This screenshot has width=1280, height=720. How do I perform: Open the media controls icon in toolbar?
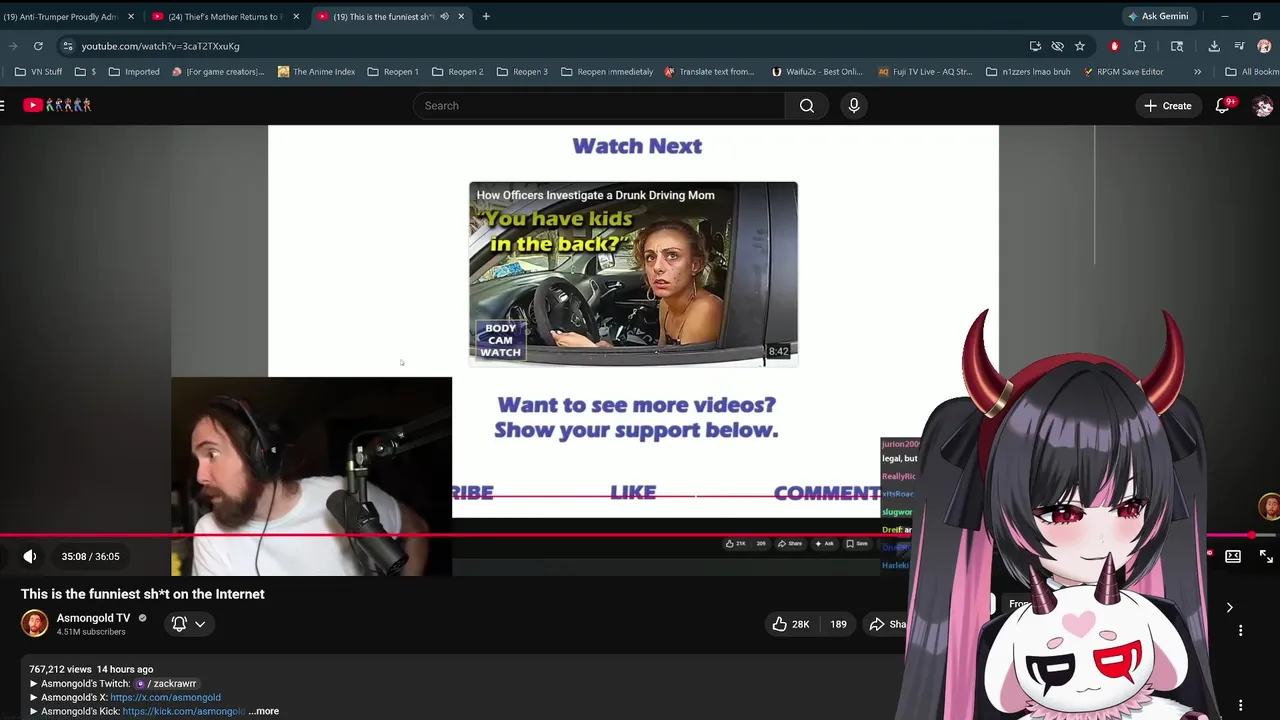click(1239, 46)
